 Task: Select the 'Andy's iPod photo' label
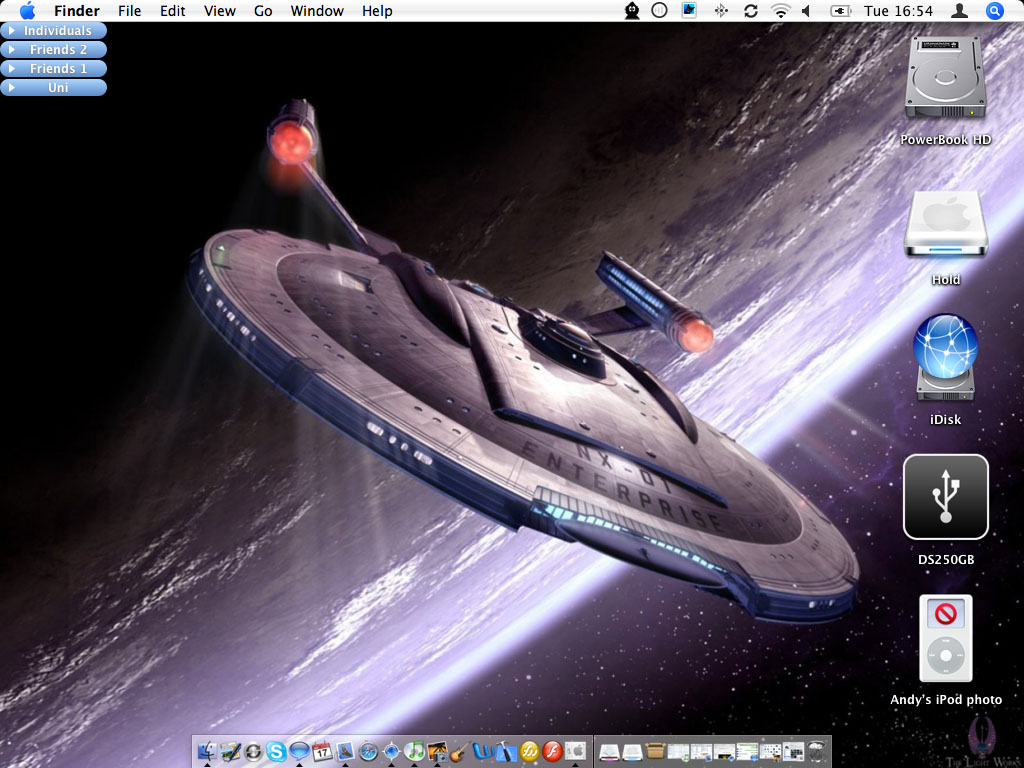pyautogui.click(x=946, y=699)
